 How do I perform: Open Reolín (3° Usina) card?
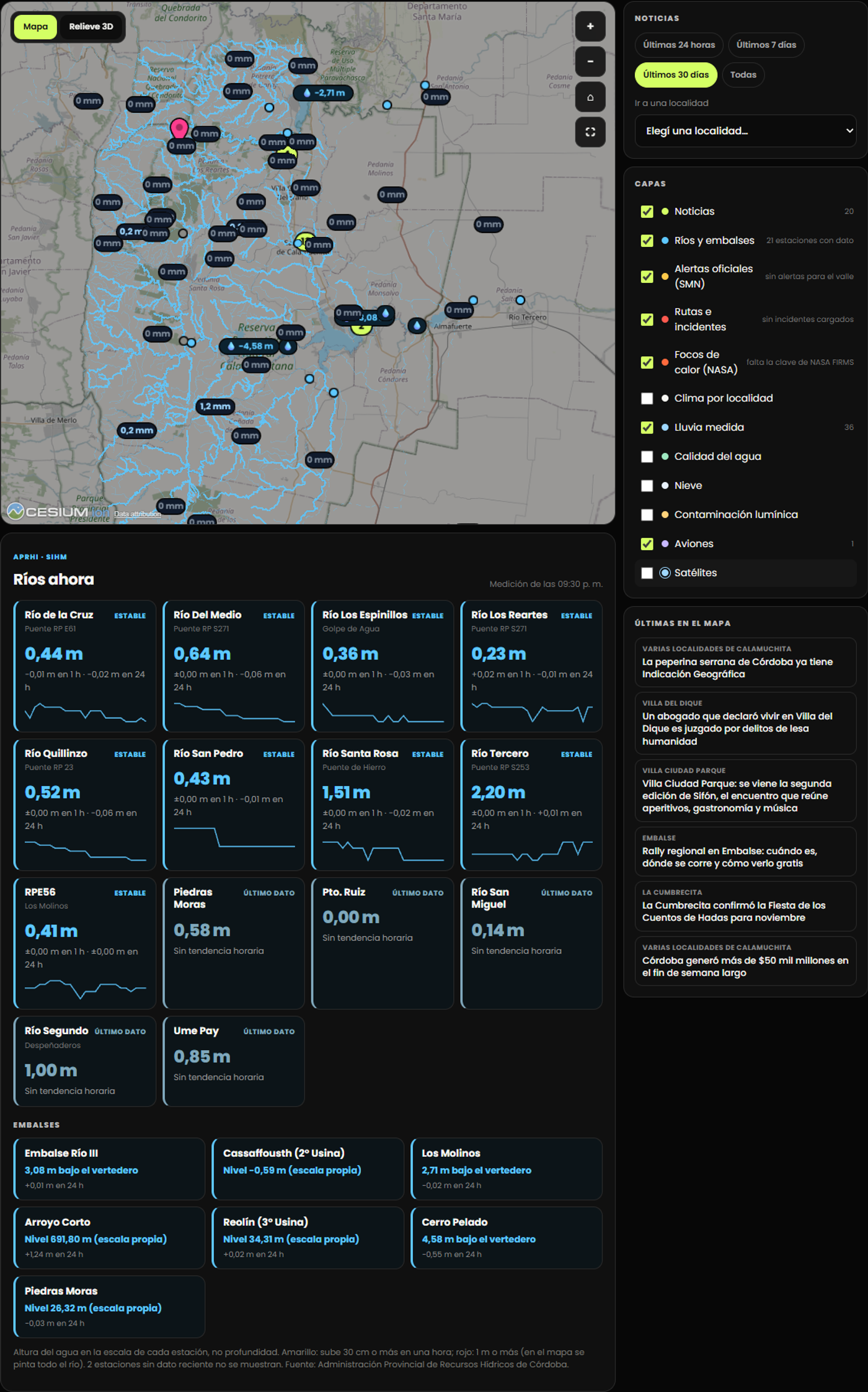(x=308, y=1238)
